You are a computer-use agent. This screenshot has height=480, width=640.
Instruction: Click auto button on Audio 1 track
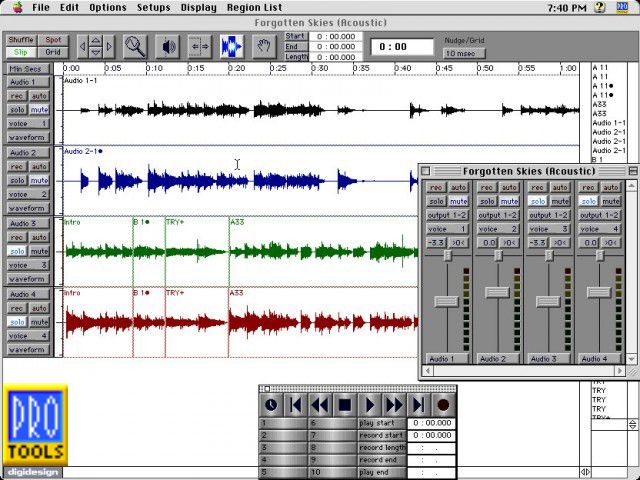pyautogui.click(x=40, y=96)
